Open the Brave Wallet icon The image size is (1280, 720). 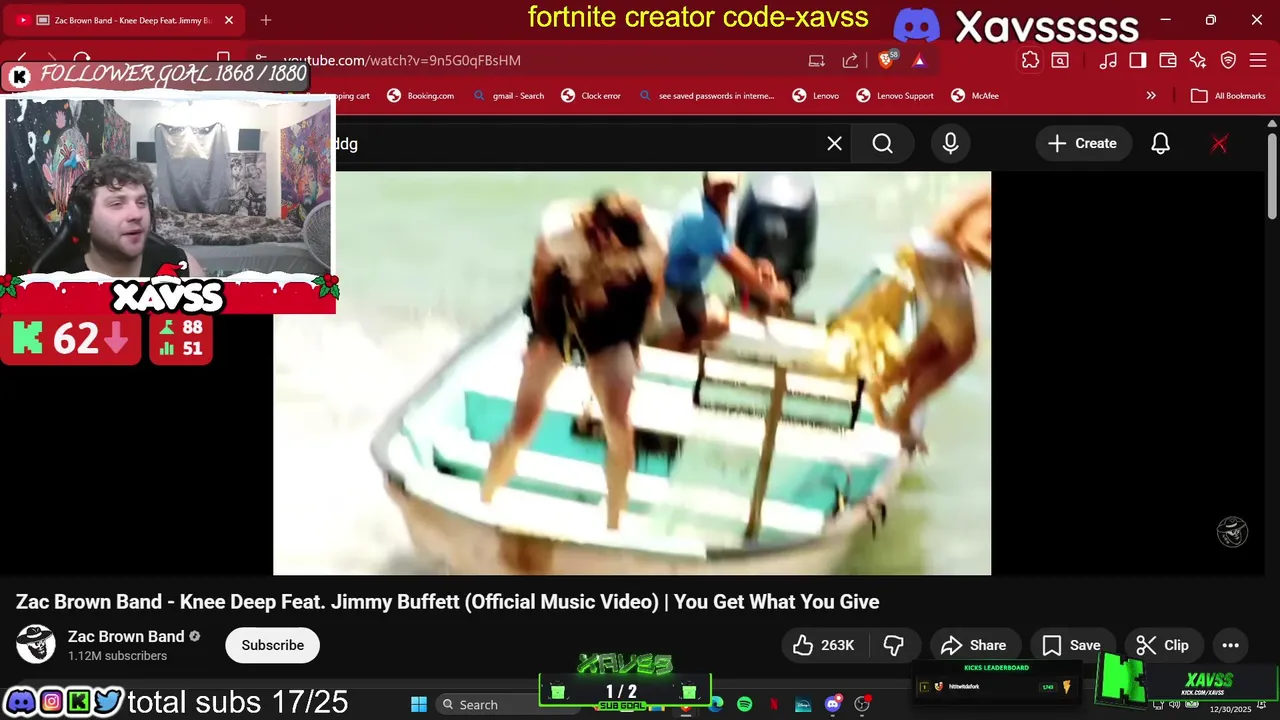coord(1168,60)
